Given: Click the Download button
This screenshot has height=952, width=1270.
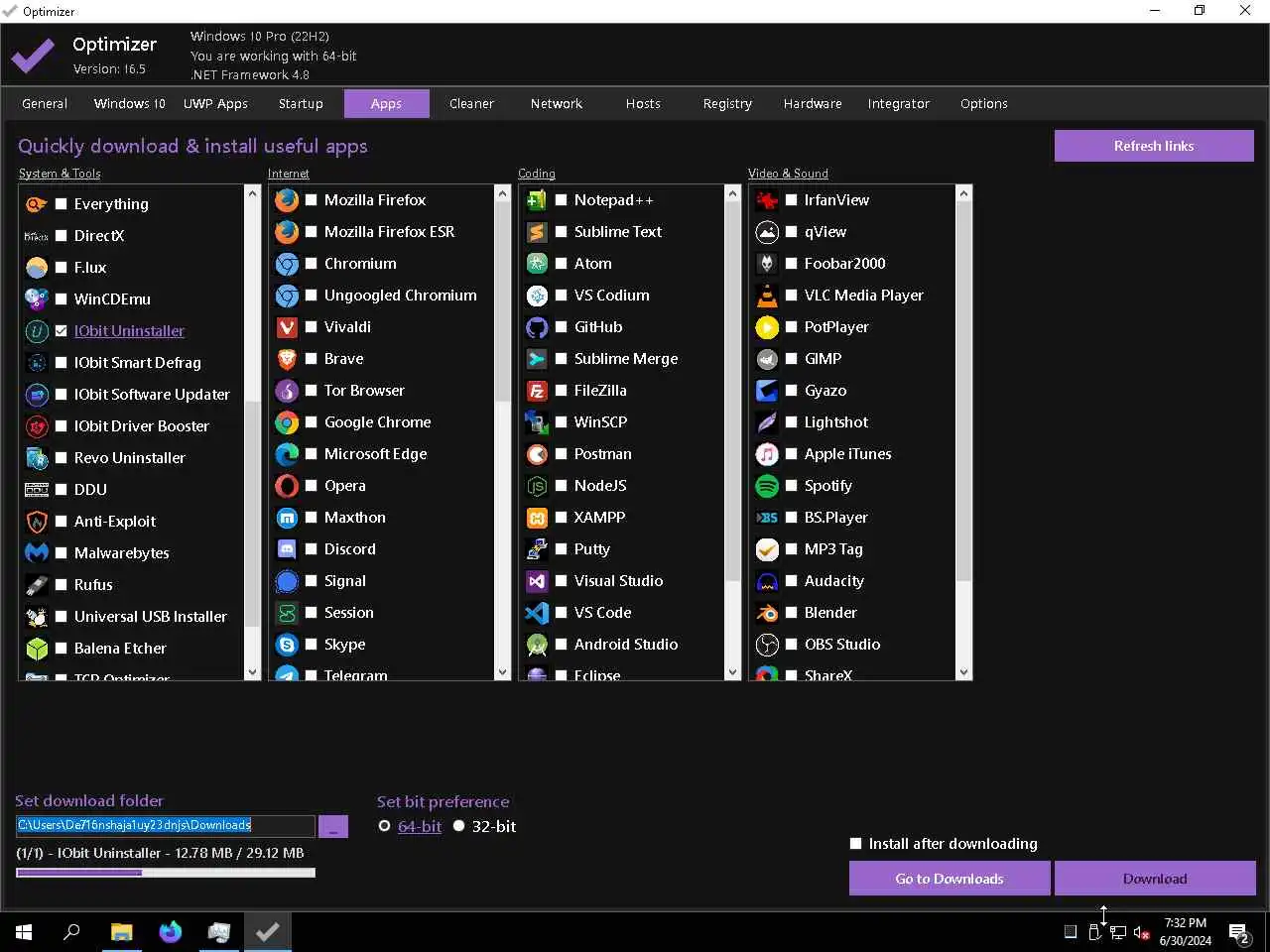Looking at the screenshot, I should point(1155,879).
